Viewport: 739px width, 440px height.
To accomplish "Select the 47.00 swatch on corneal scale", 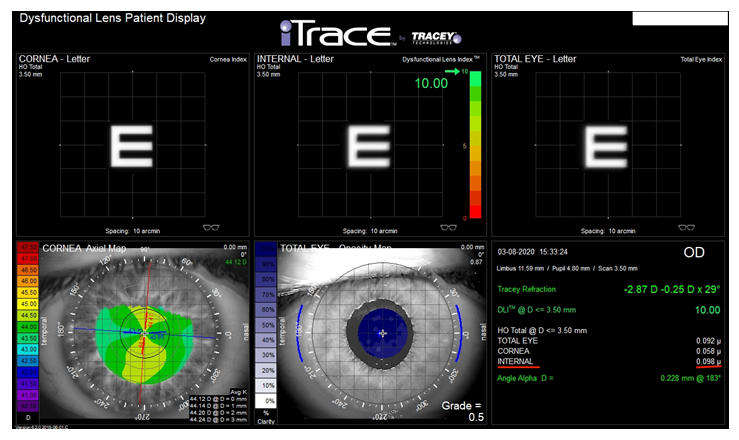I will click(x=28, y=258).
